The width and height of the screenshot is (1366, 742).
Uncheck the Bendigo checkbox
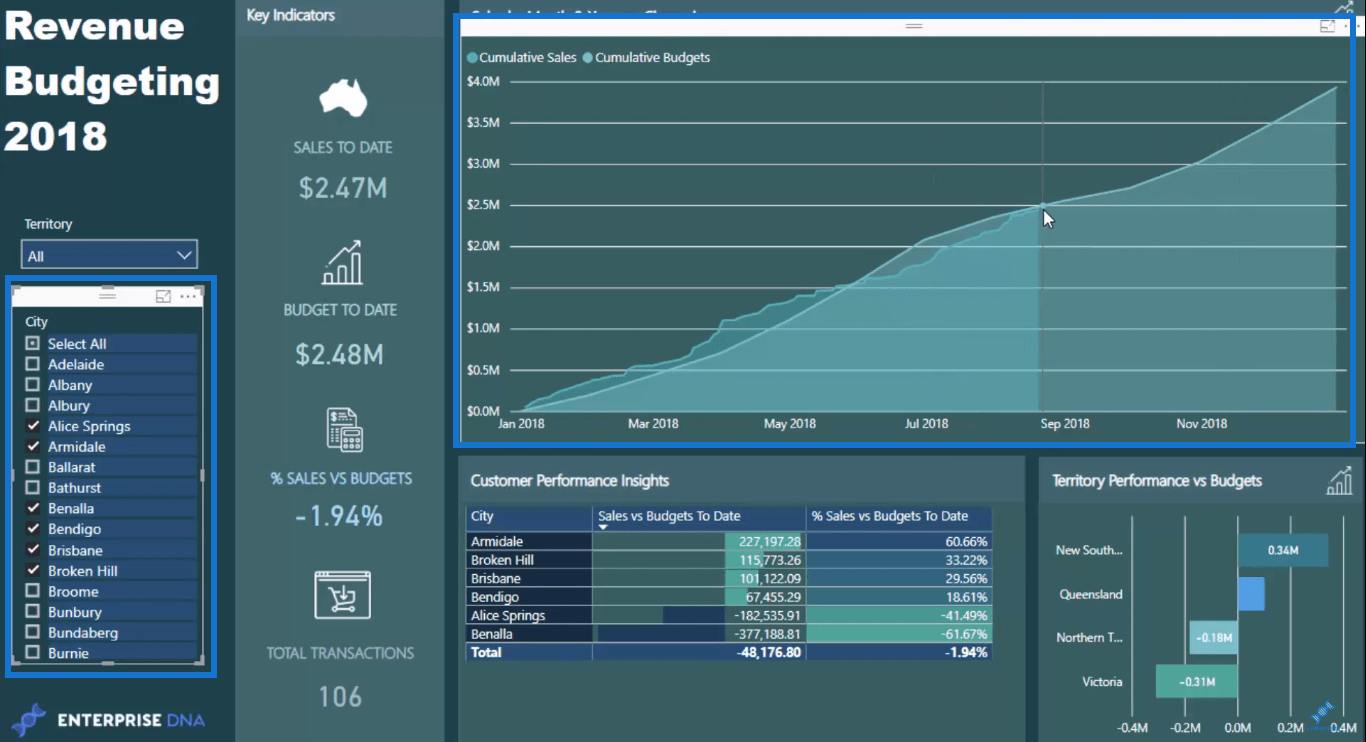coord(33,529)
